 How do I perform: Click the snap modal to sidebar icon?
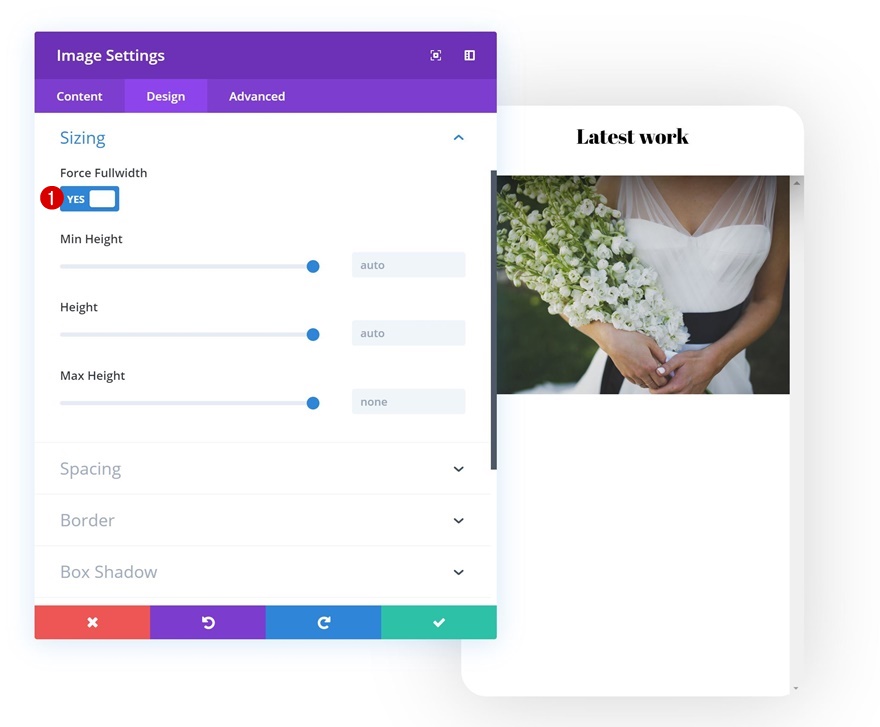(470, 55)
